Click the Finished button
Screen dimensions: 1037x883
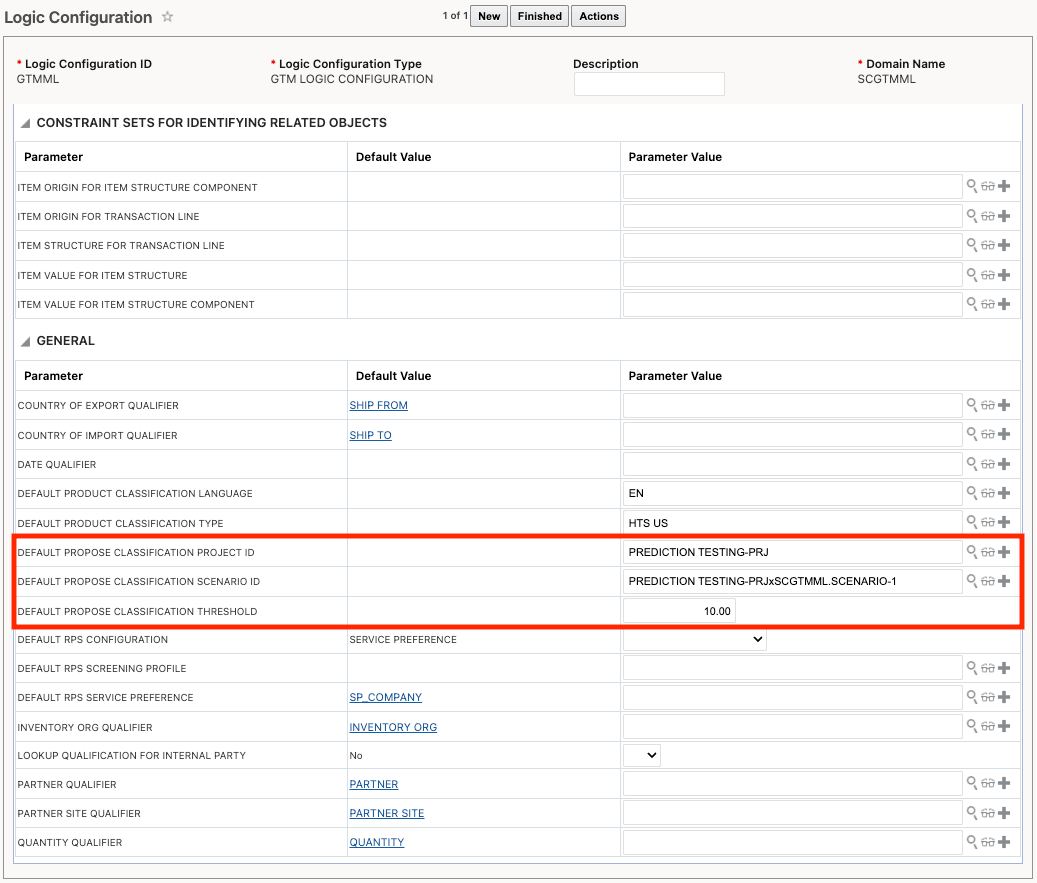click(x=540, y=17)
